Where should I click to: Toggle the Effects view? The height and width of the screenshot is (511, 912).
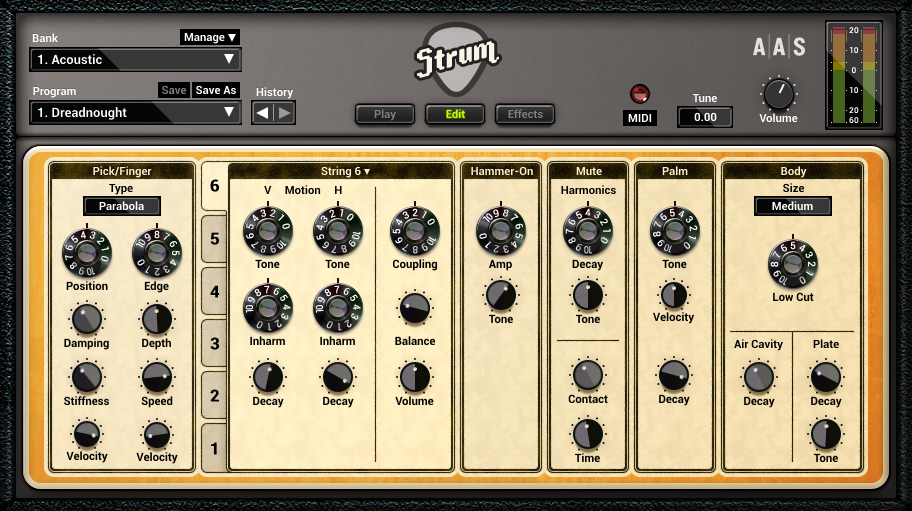pyautogui.click(x=525, y=114)
